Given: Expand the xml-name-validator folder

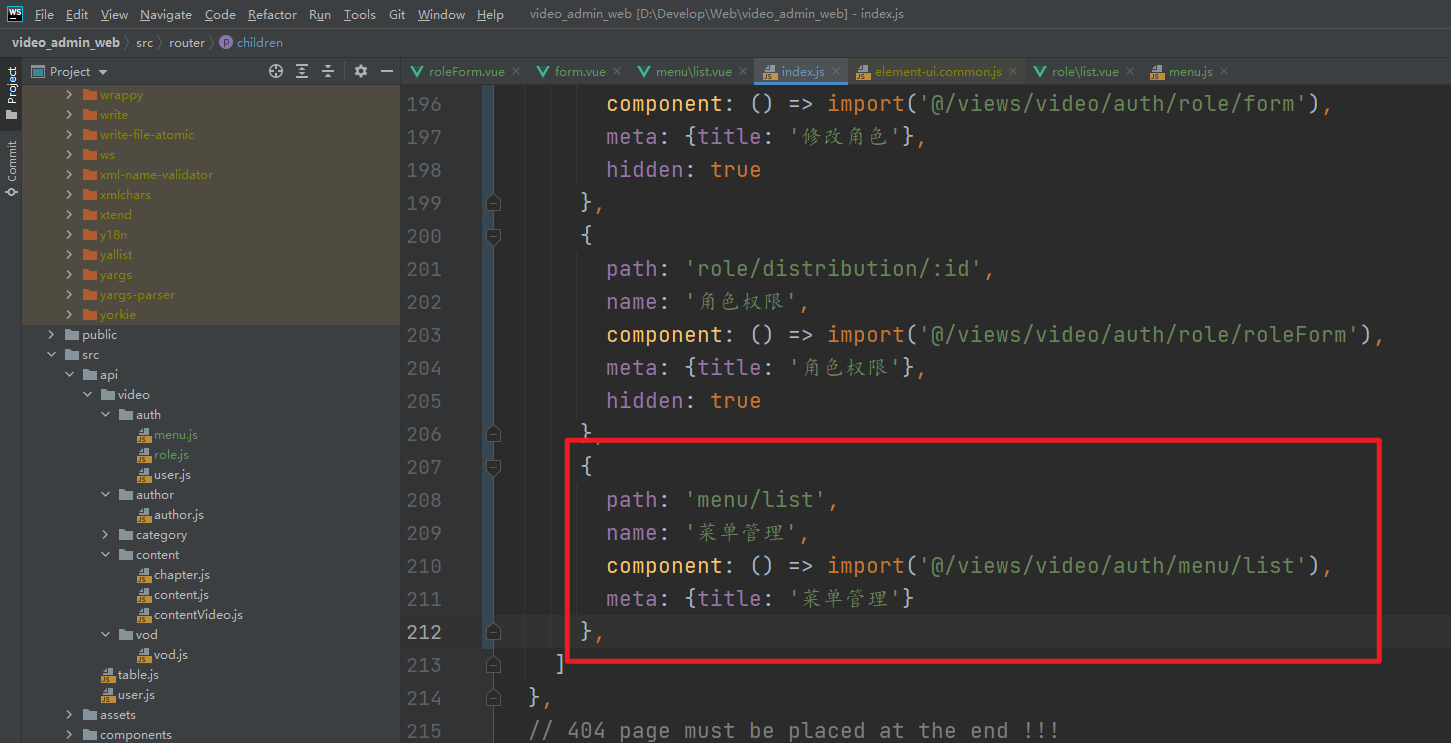Looking at the screenshot, I should pos(69,175).
